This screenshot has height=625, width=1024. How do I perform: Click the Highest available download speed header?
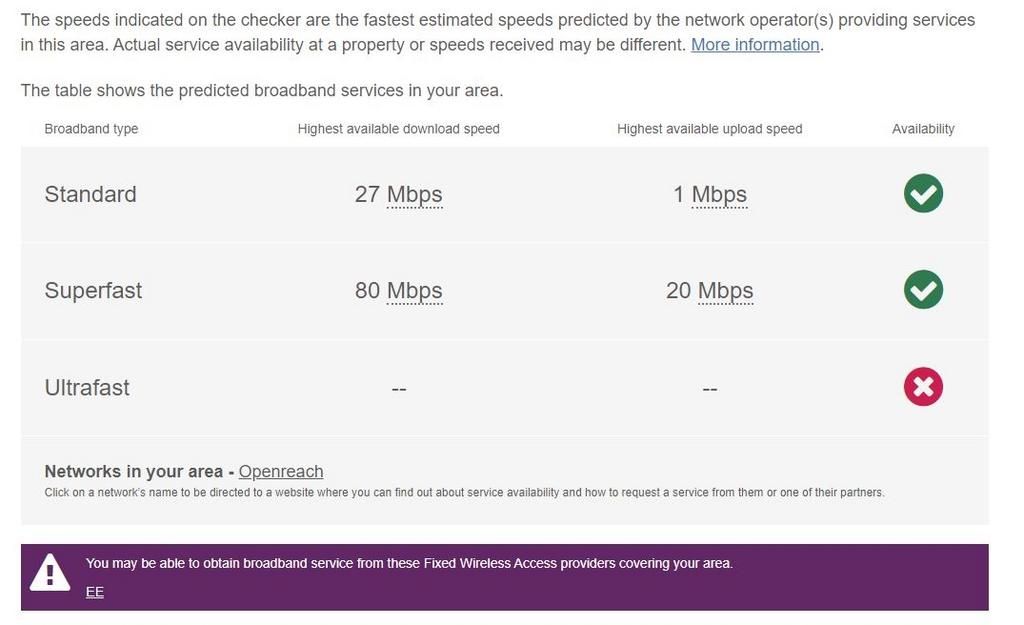click(398, 129)
